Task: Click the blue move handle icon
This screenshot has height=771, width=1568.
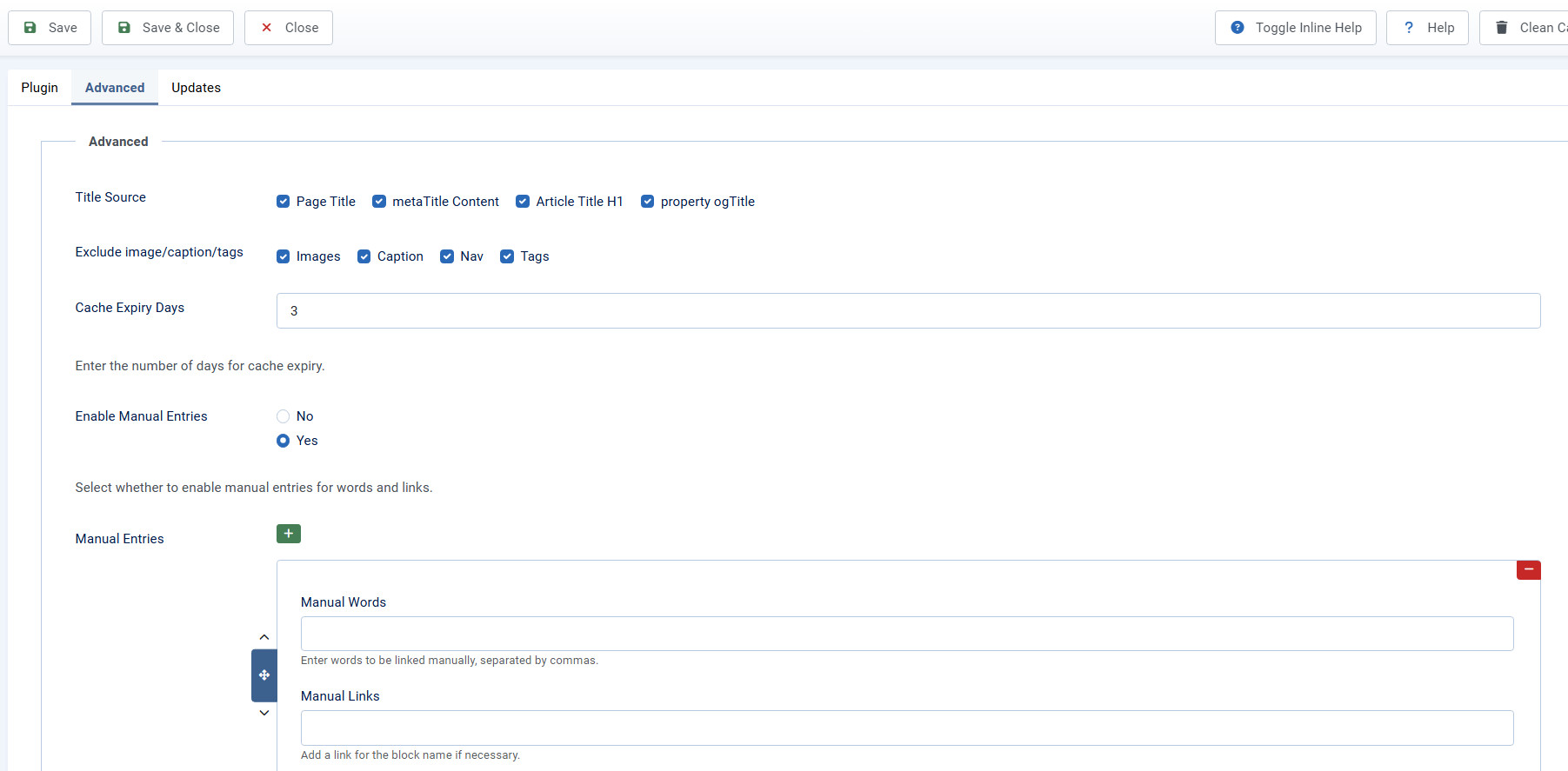Action: pos(264,675)
